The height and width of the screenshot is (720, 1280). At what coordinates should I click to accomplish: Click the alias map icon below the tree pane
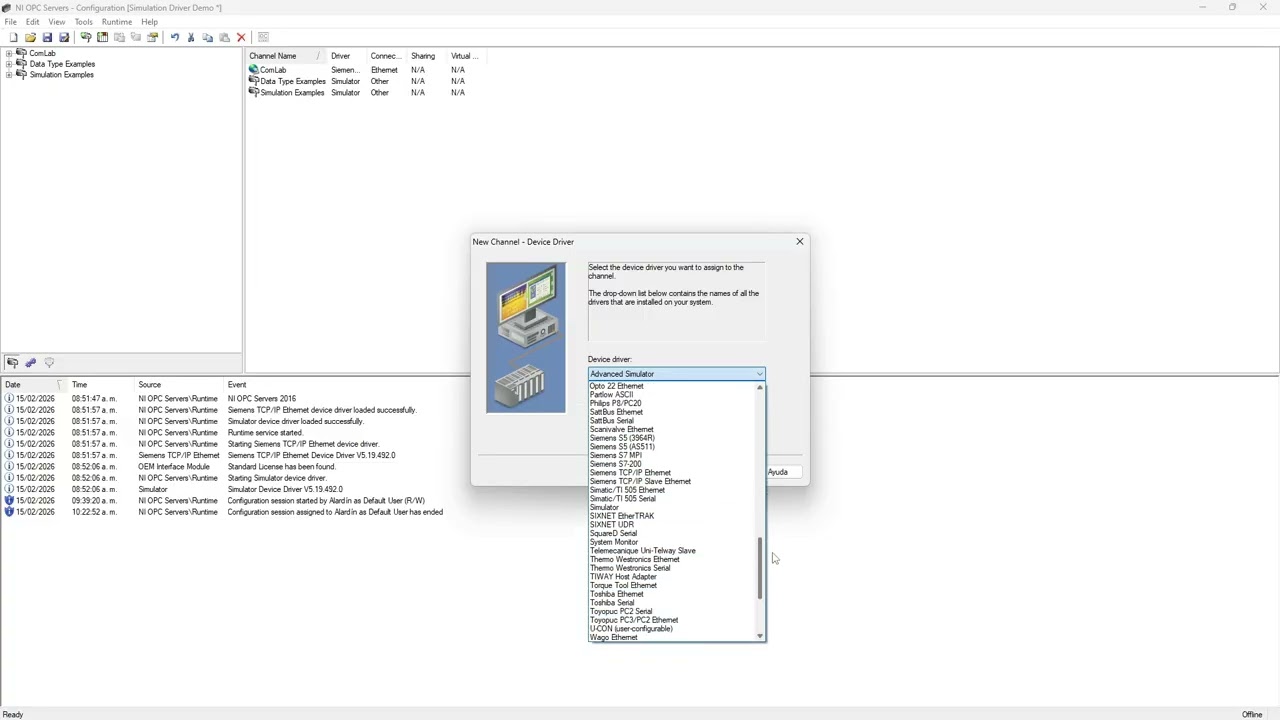[x=30, y=363]
